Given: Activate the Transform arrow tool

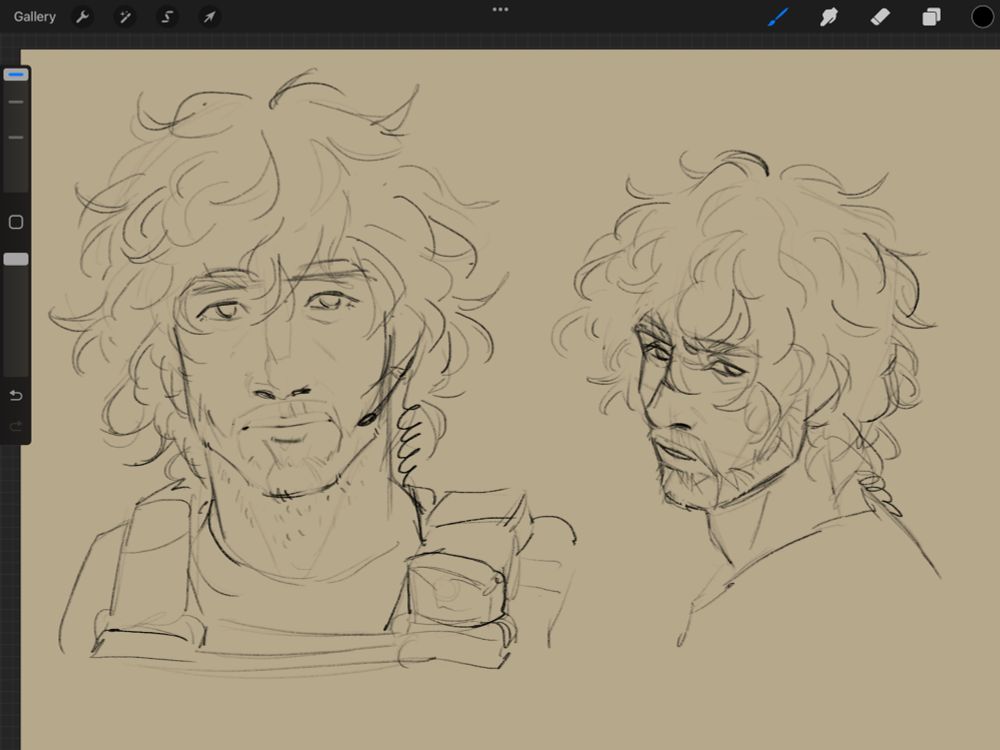Looking at the screenshot, I should (x=209, y=17).
